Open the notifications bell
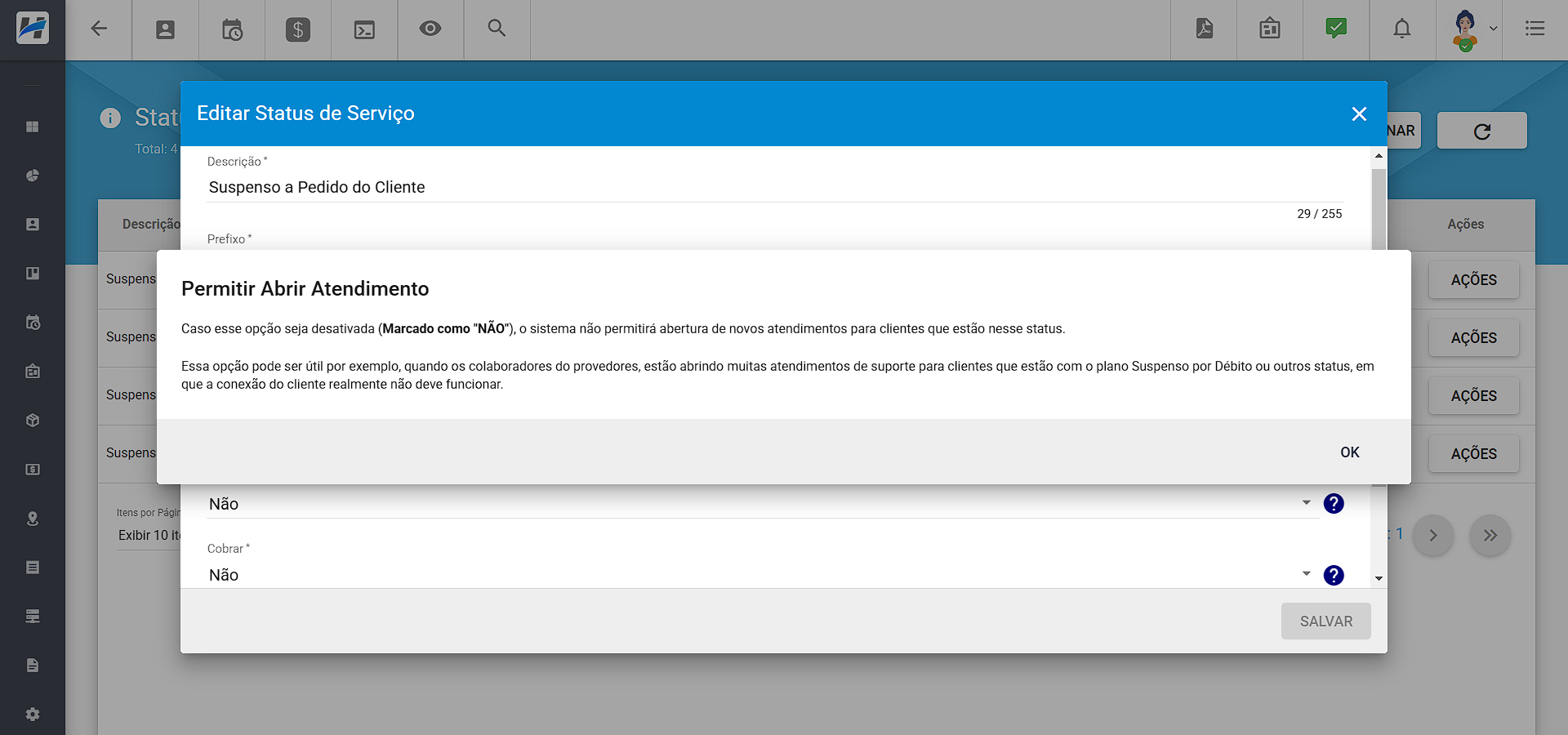The image size is (1568, 735). (1402, 29)
